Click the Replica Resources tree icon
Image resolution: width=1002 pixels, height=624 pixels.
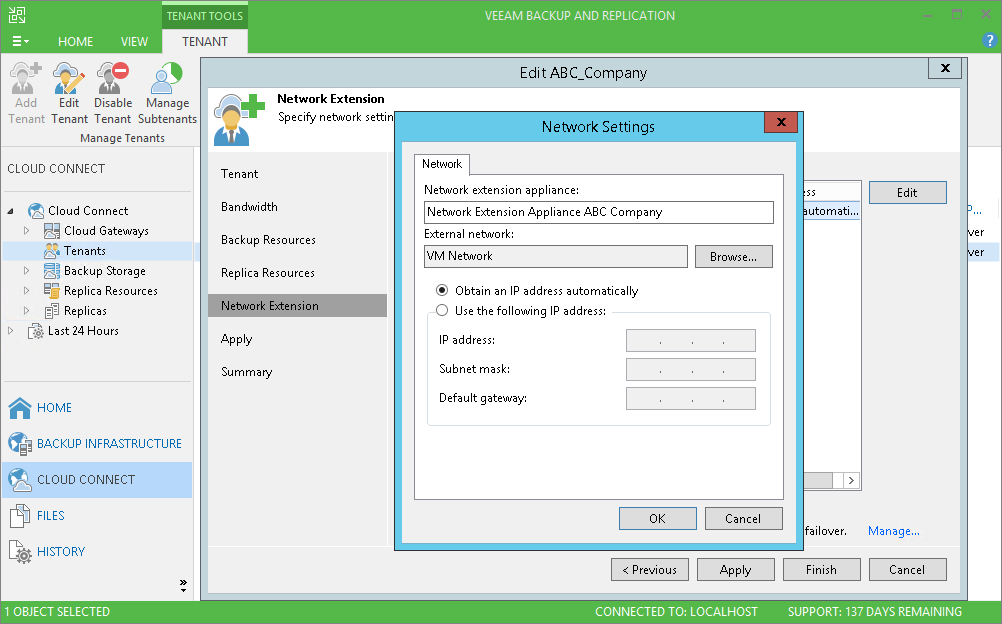click(52, 291)
